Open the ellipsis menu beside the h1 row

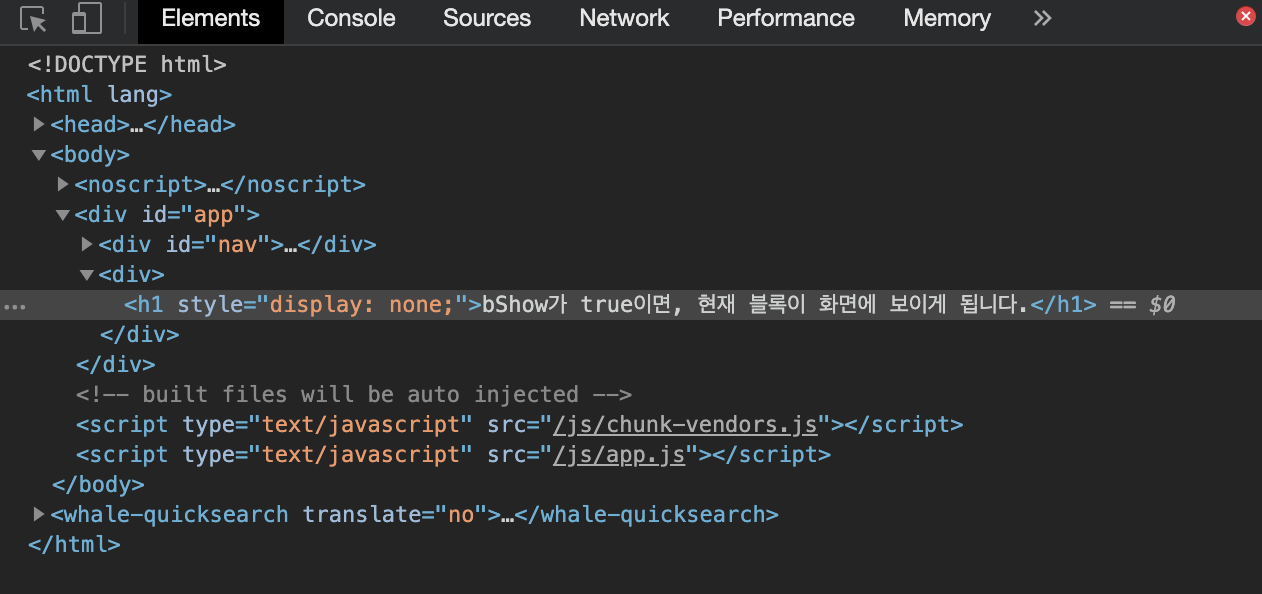(x=14, y=306)
